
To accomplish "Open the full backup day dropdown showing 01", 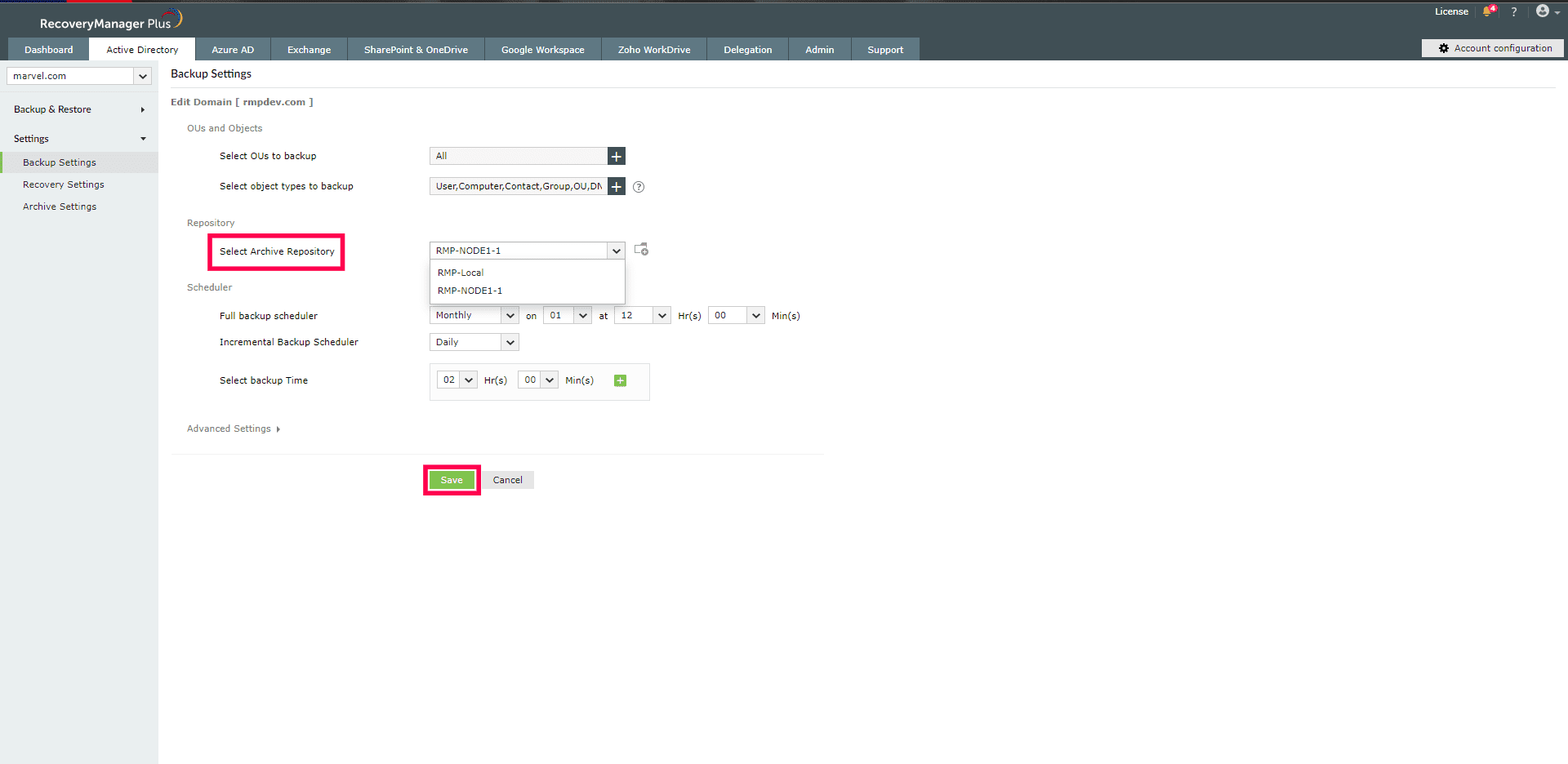I will tap(568, 315).
